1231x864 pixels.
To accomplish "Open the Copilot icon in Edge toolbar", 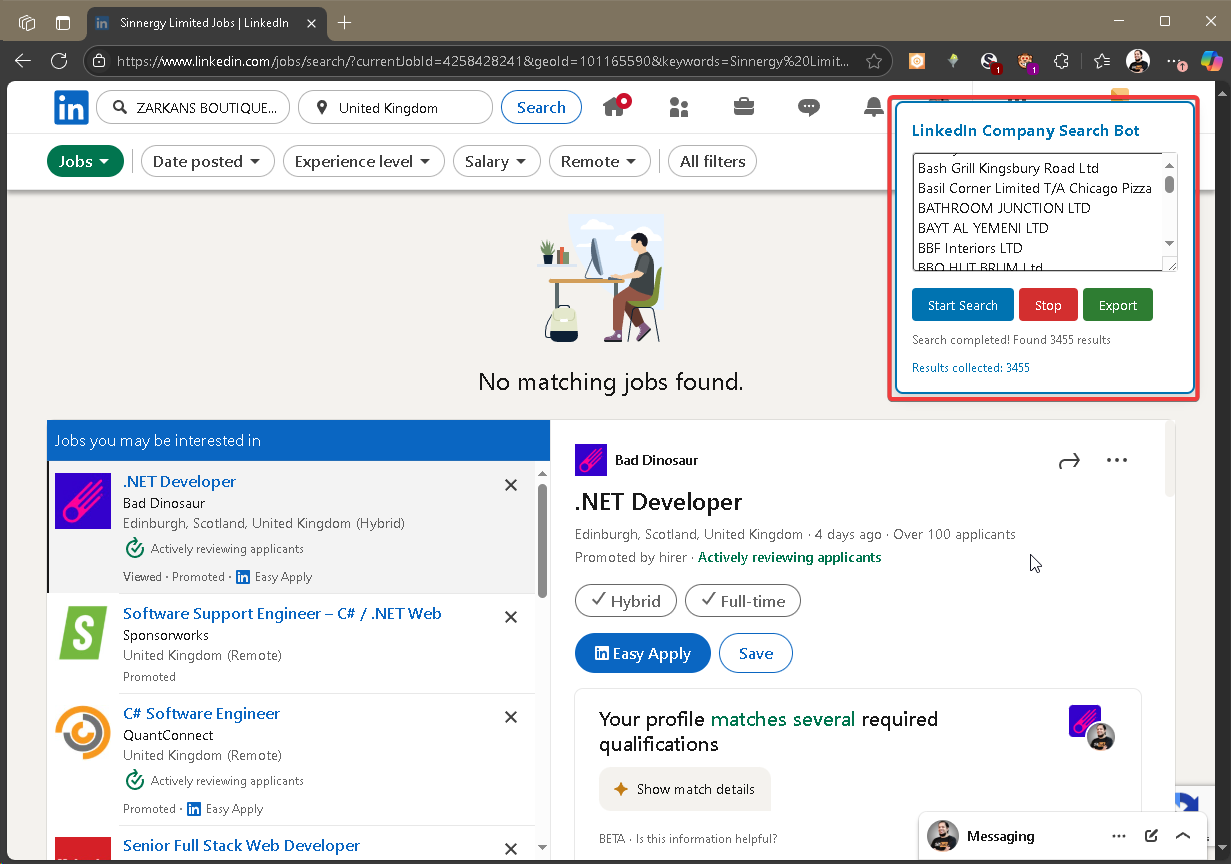I will tap(1211, 61).
